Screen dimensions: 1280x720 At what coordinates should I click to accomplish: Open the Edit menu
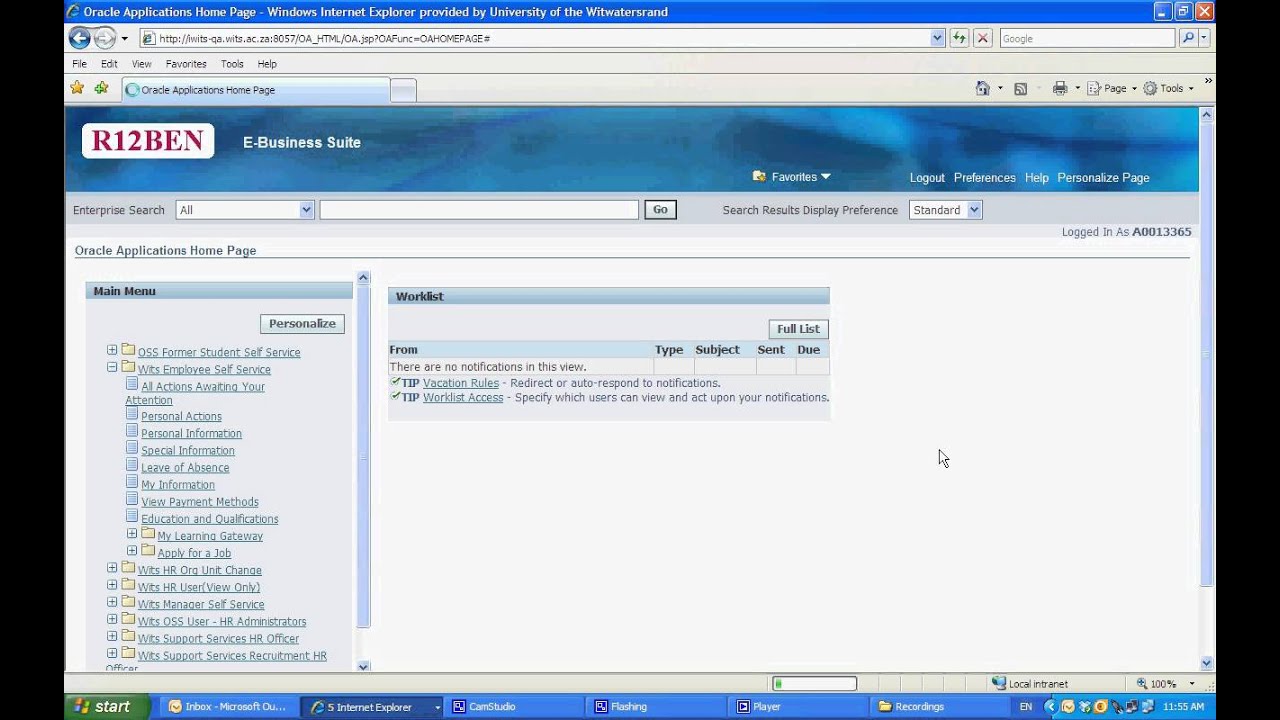(109, 64)
